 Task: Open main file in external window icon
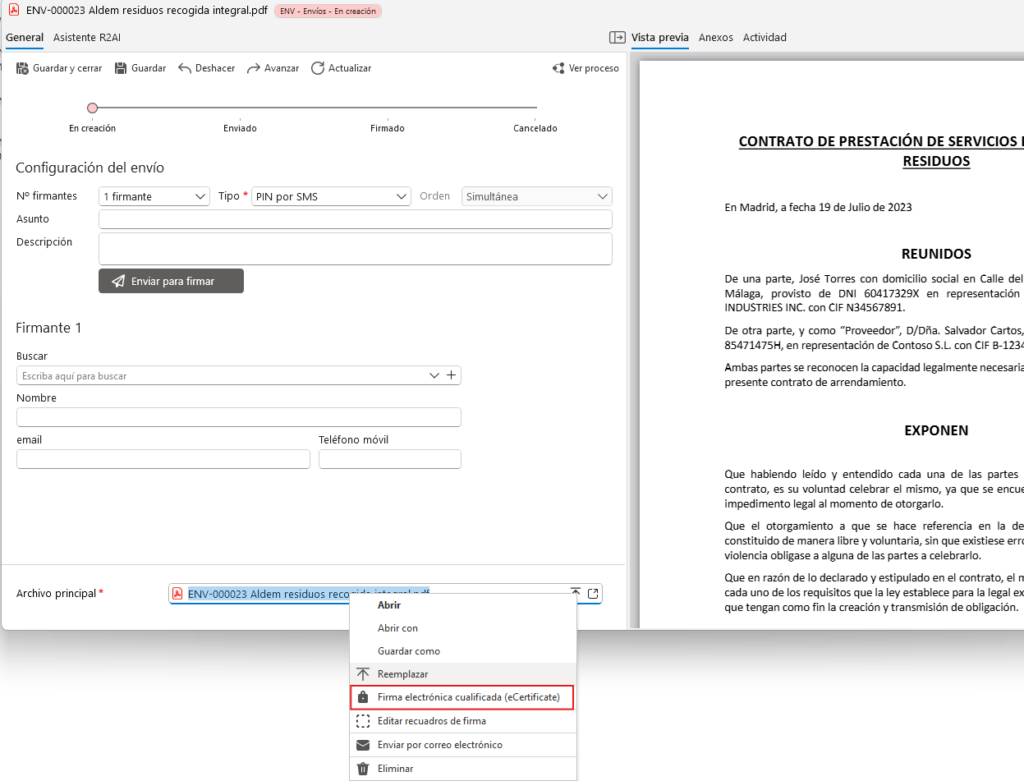[x=593, y=593]
